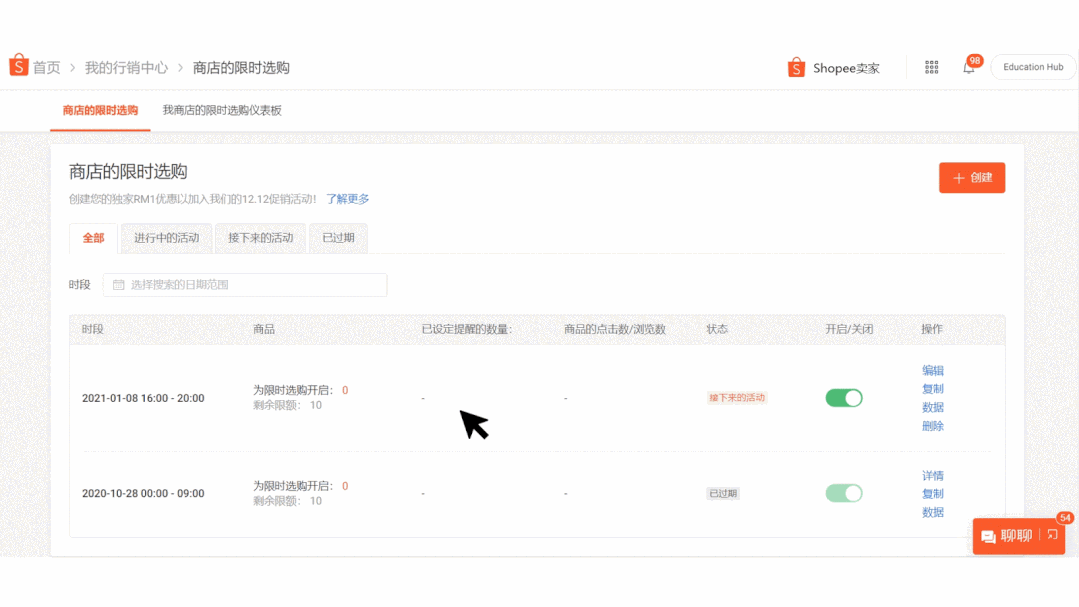The height and width of the screenshot is (607, 1079).
Task: Pop out chat using the expand icon
Action: [1051, 536]
